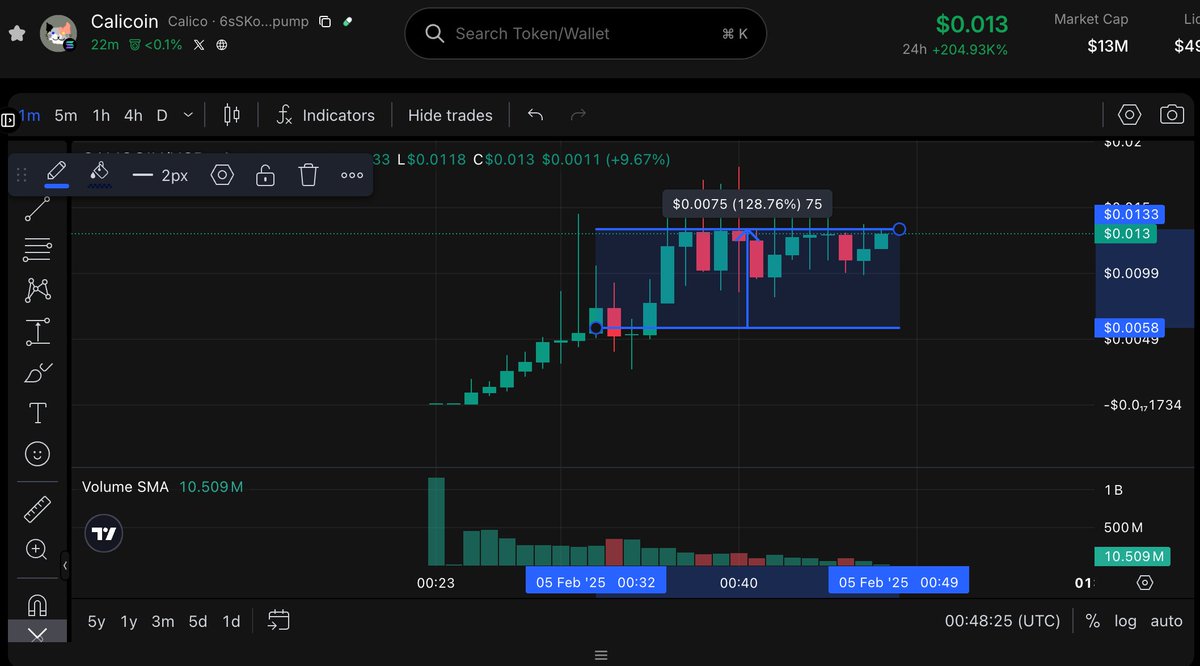
Task: Redo the chart action
Action: click(x=578, y=115)
